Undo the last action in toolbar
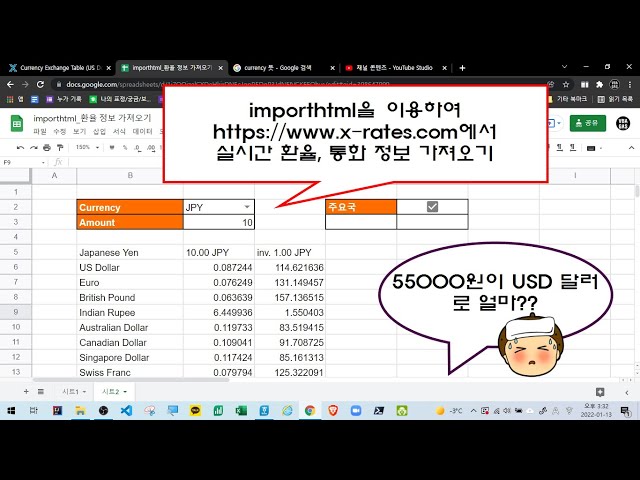This screenshot has width=640, height=480. pos(20,147)
